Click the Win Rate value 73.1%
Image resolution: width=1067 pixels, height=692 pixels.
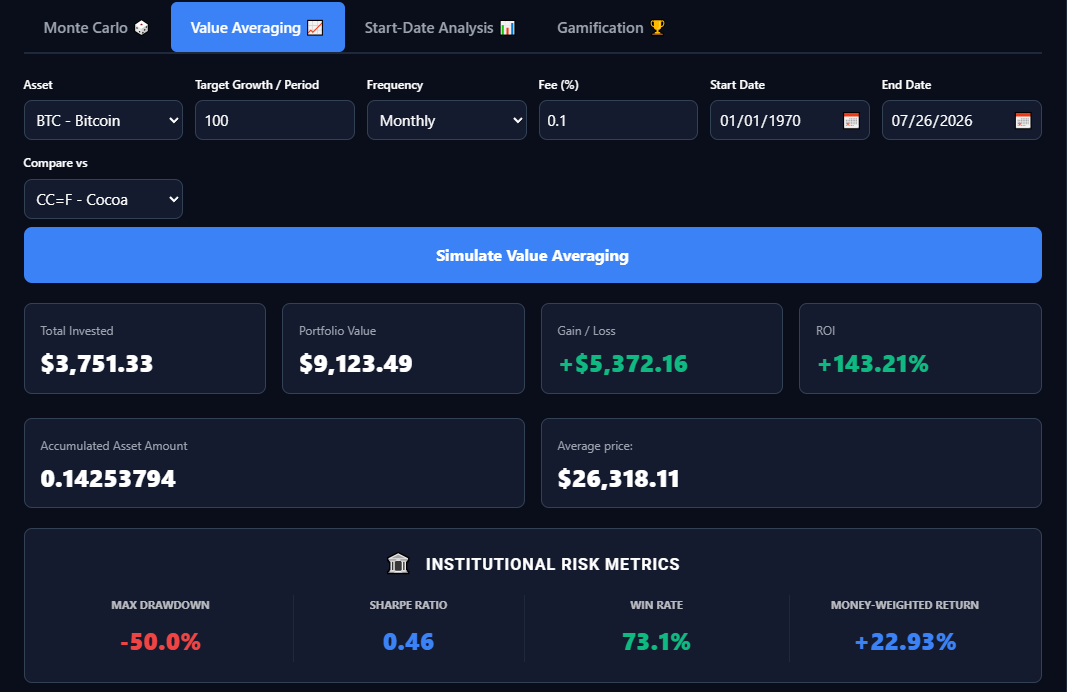[x=657, y=641]
